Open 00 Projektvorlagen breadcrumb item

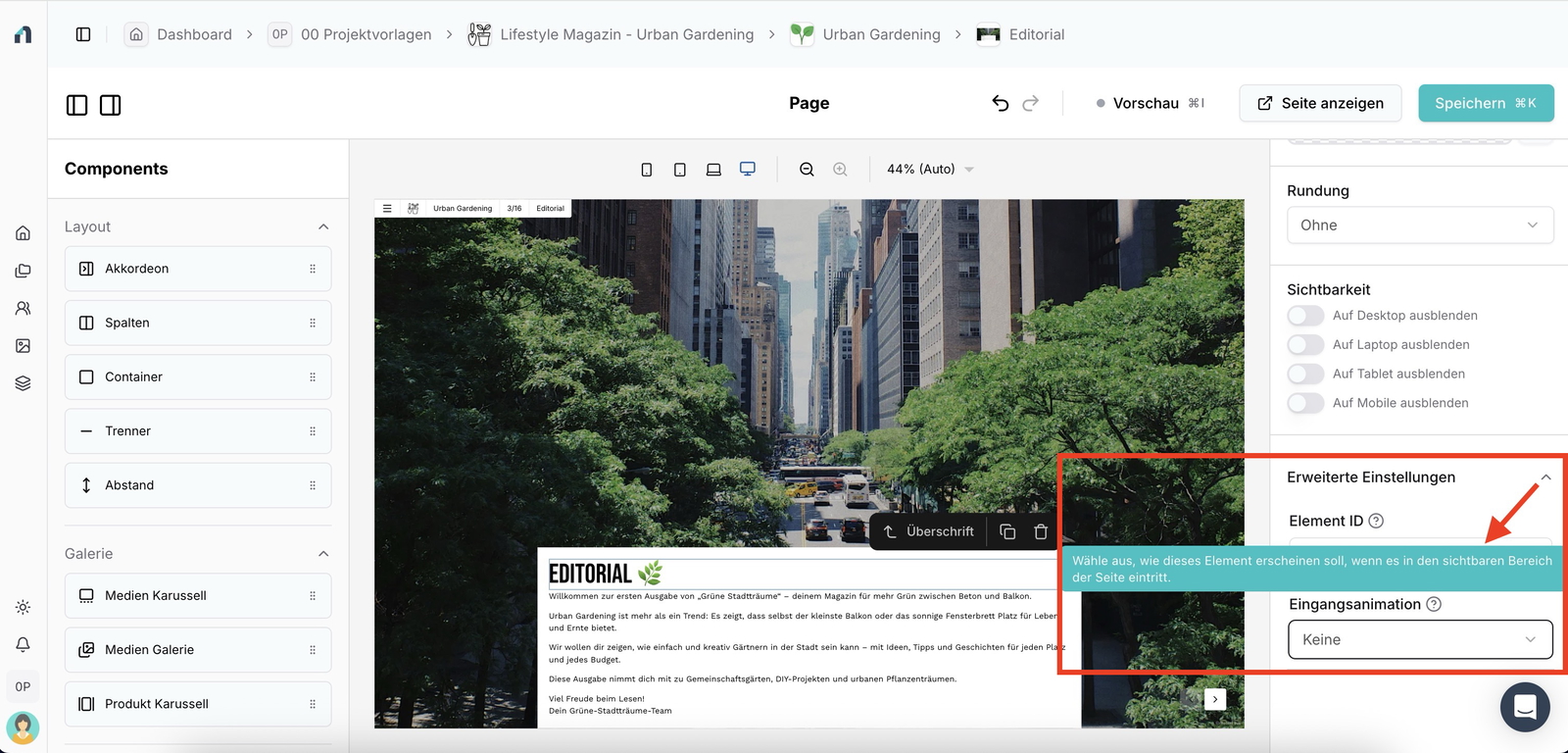click(x=366, y=34)
